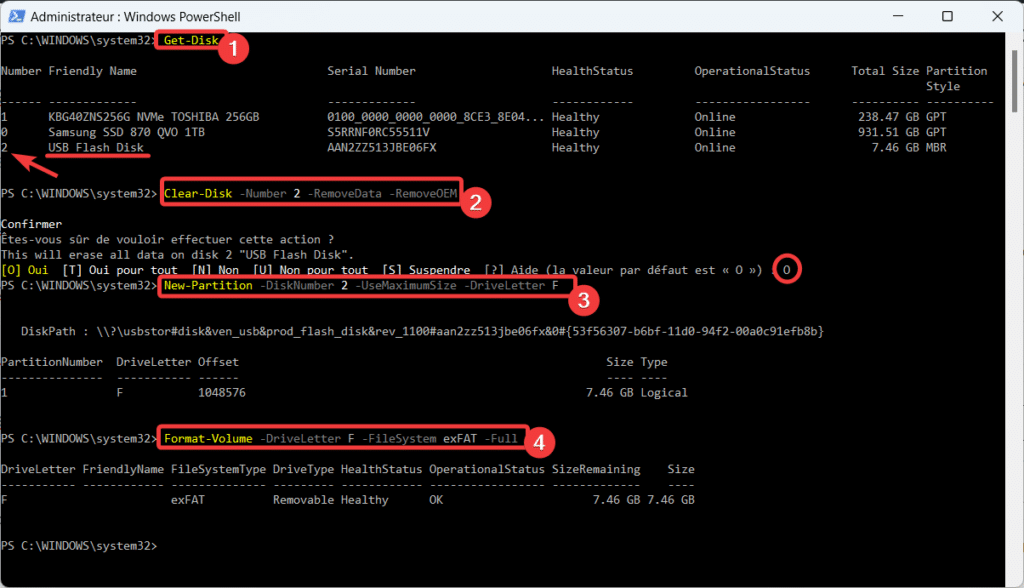Click the underlined USB Flash Disk entry
The image size is (1024, 588).
(97, 148)
